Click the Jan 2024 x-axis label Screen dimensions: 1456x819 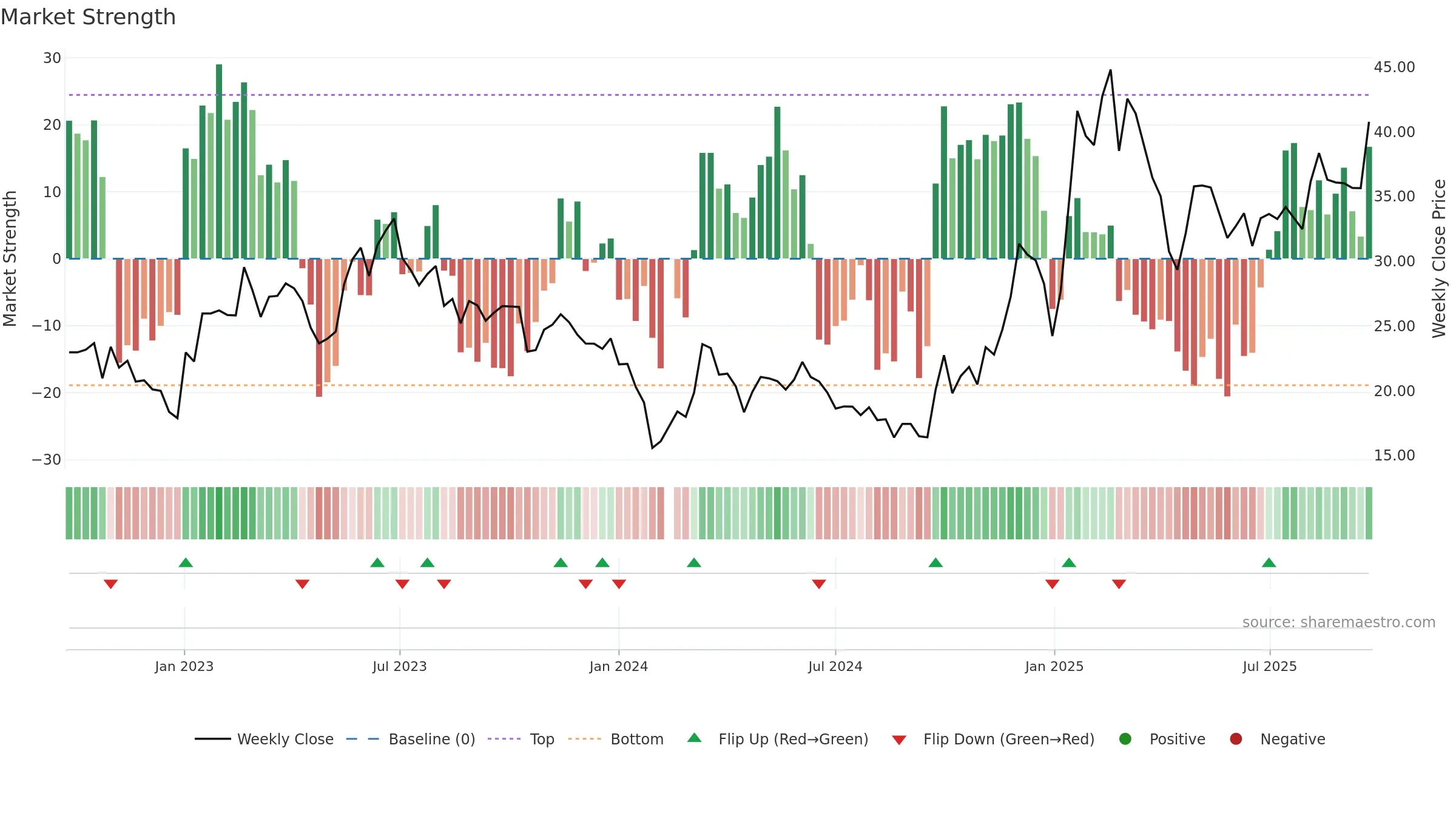[619, 666]
